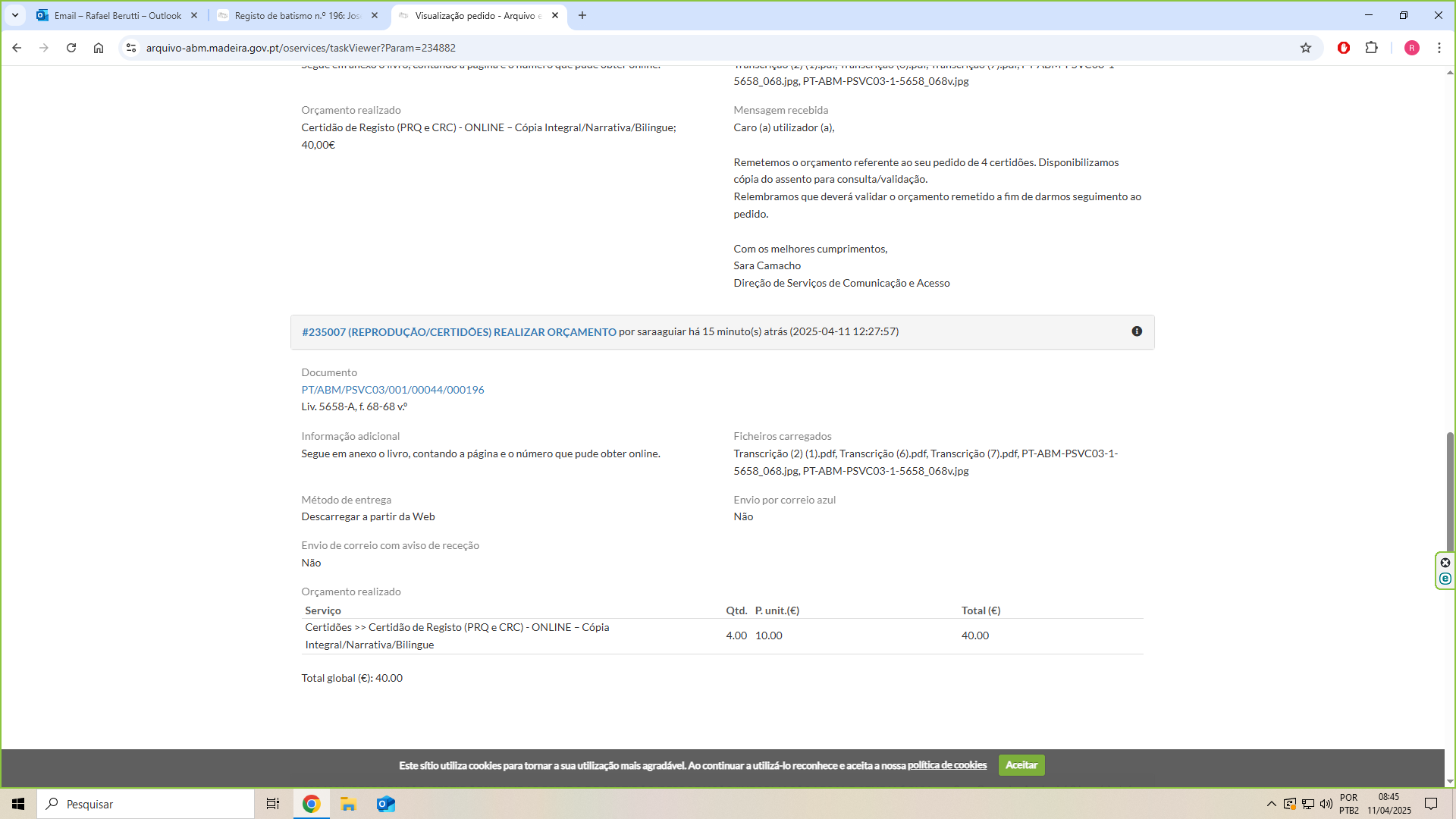Image resolution: width=1456 pixels, height=819 pixels.
Task: Open Outlook from the Windows taskbar
Action: pos(386,804)
